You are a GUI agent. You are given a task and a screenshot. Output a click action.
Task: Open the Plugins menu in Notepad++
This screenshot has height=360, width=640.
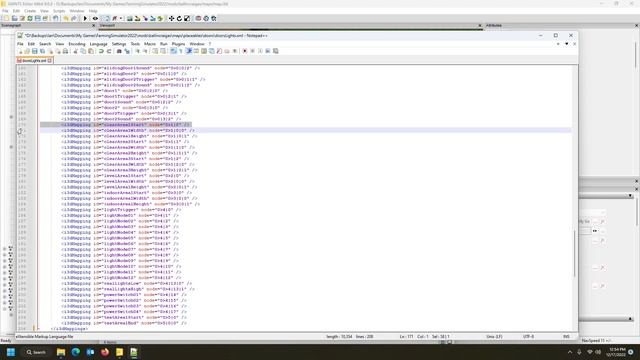click(x=178, y=44)
